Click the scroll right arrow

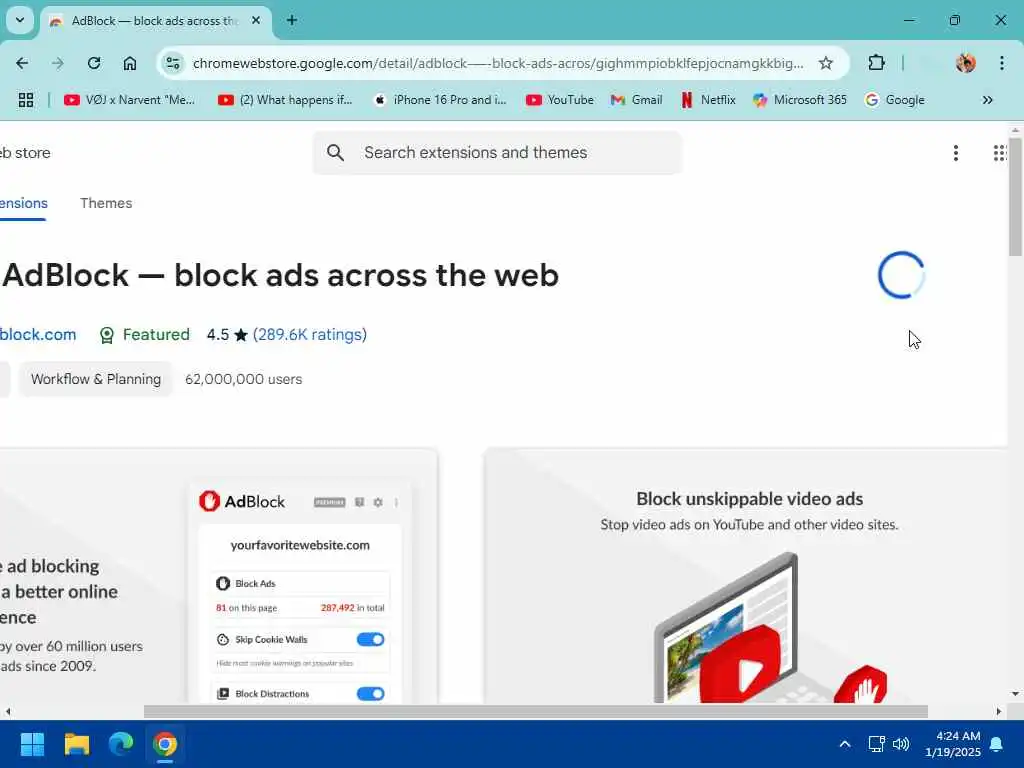(999, 711)
